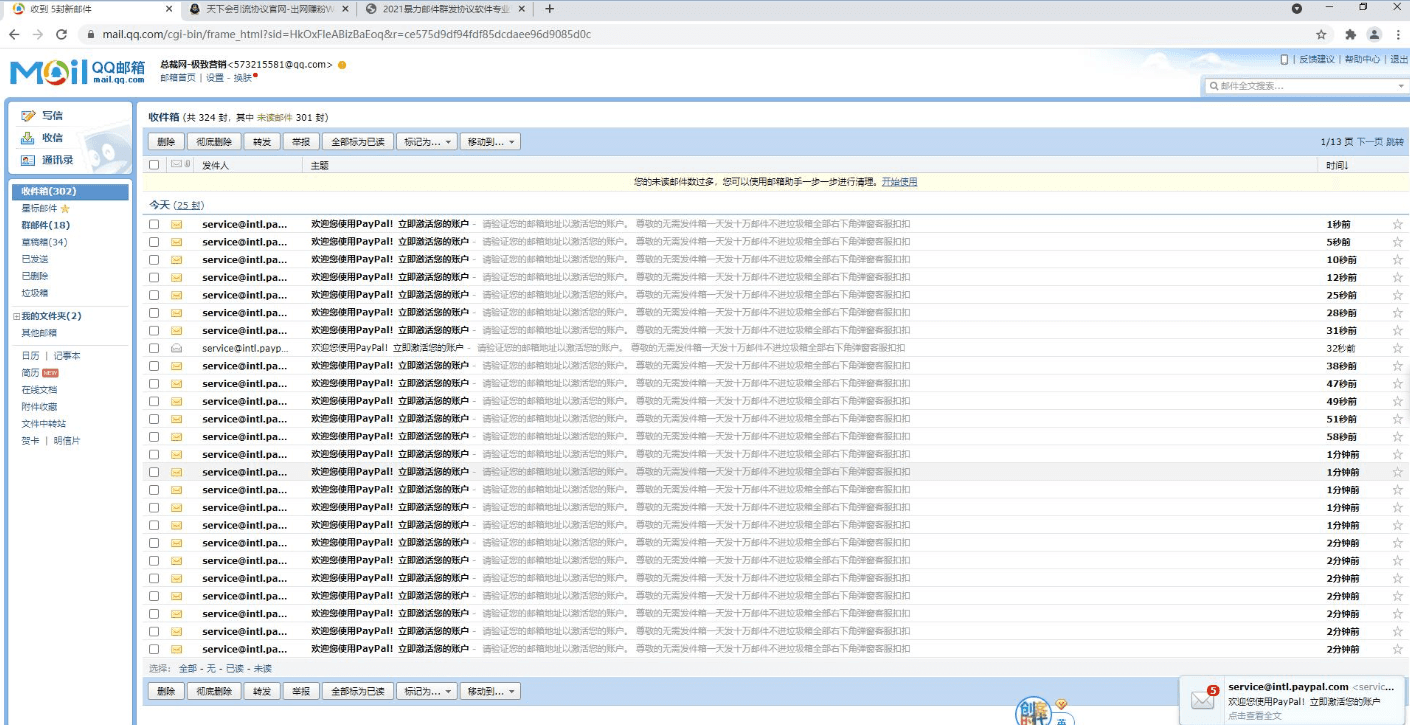The image size is (1410, 727).
Task: Check the box for the 32秒前 message
Action: pyautogui.click(x=154, y=348)
